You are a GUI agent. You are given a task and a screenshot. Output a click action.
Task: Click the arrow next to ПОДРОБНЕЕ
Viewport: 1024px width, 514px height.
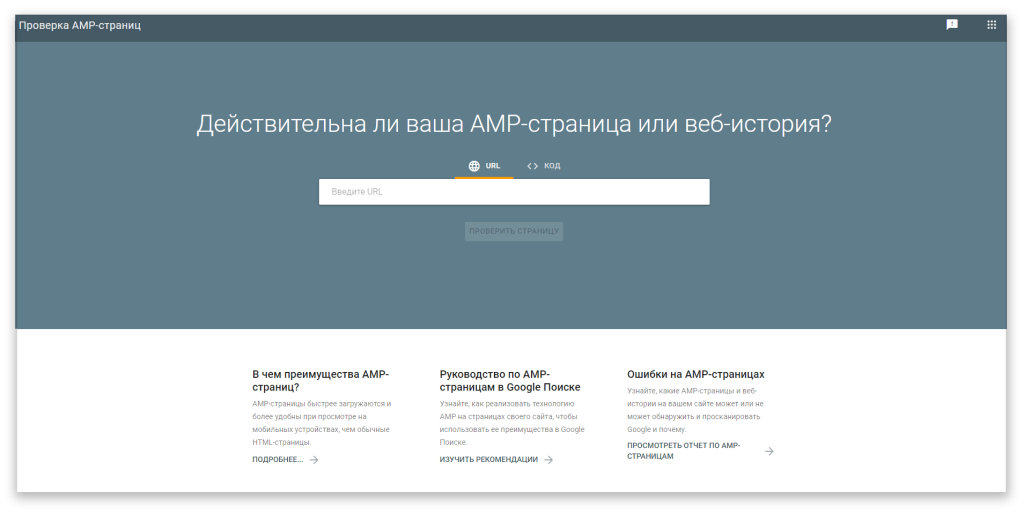tap(314, 460)
